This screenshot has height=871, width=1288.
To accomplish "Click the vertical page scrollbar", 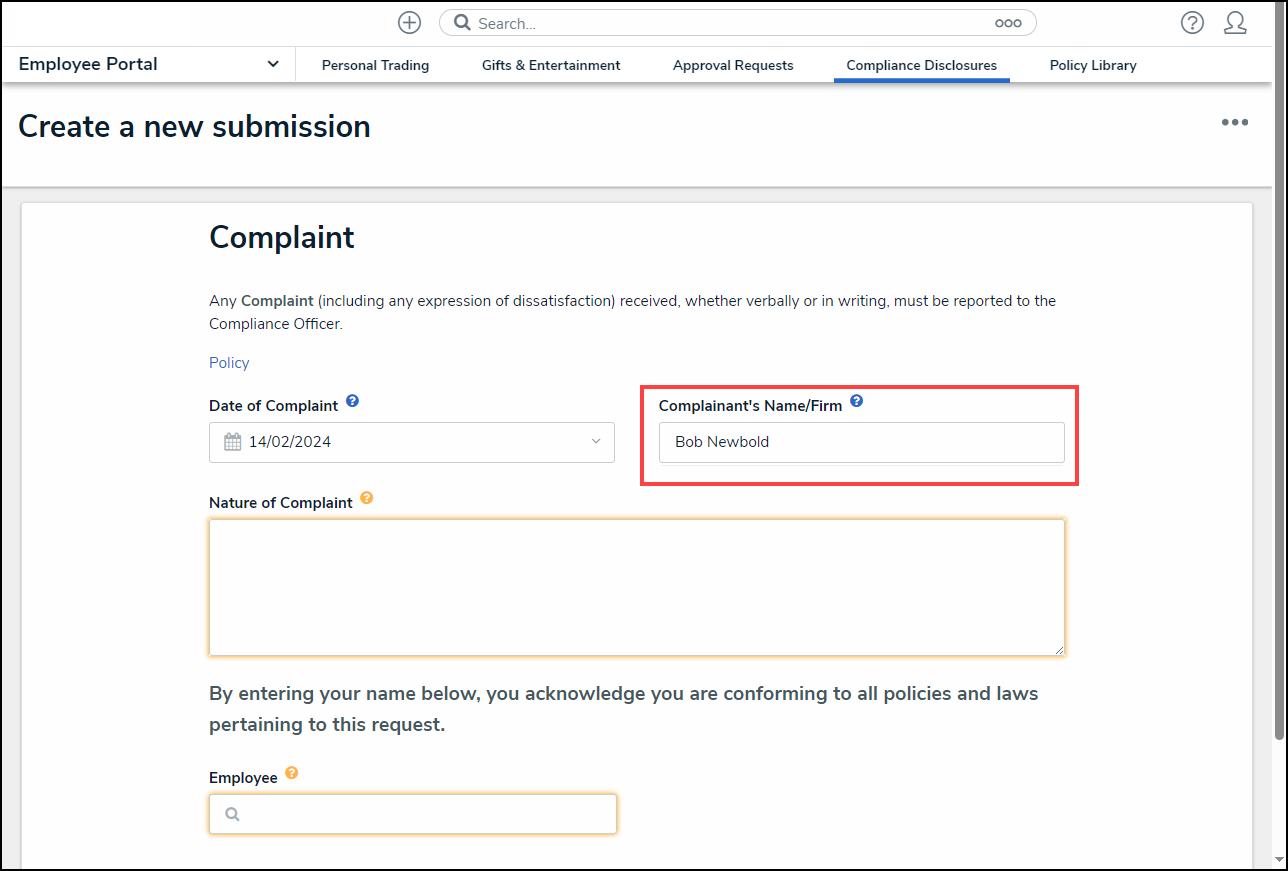I will coord(1279,400).
